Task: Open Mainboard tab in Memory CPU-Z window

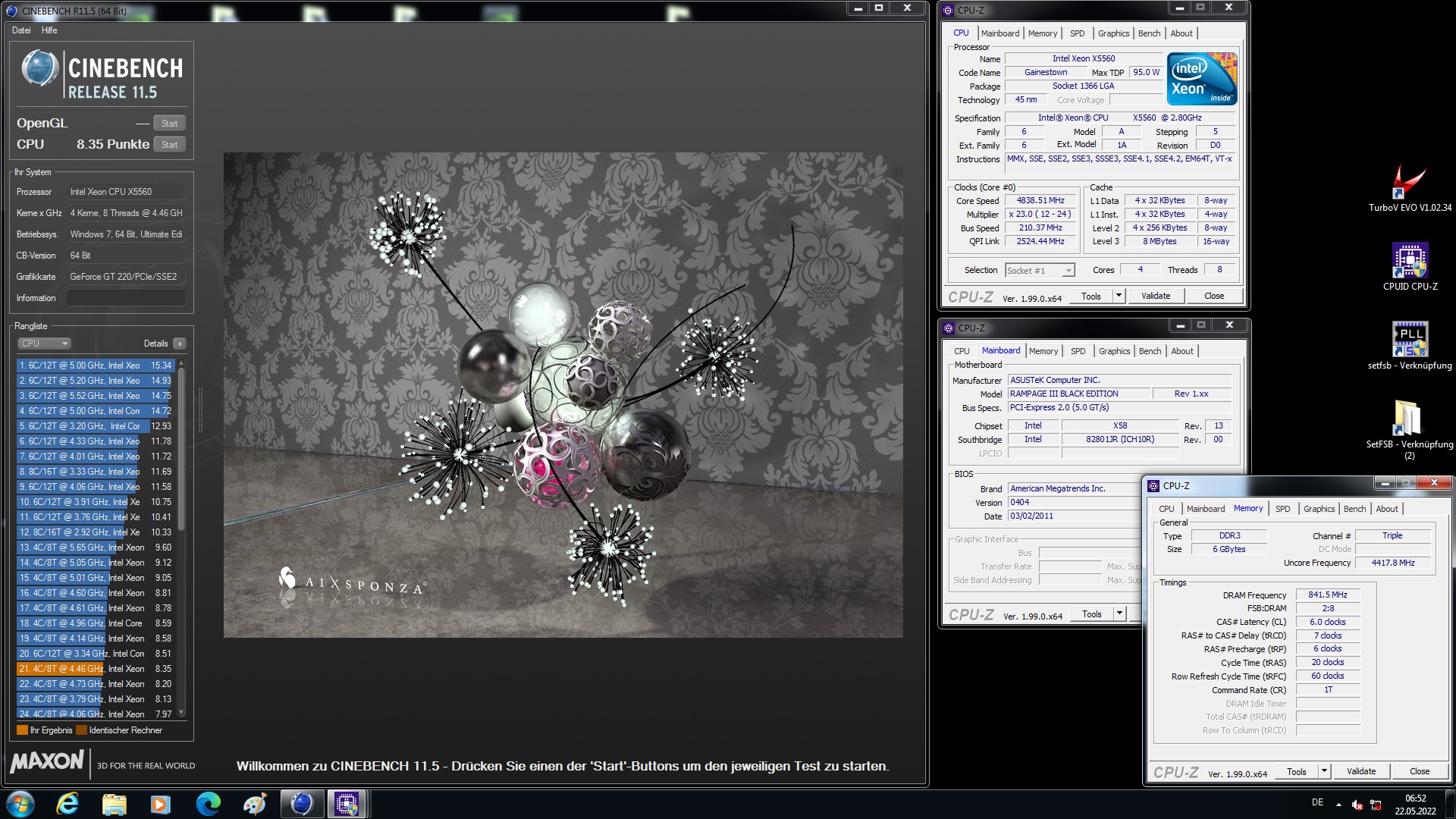Action: 1205,509
